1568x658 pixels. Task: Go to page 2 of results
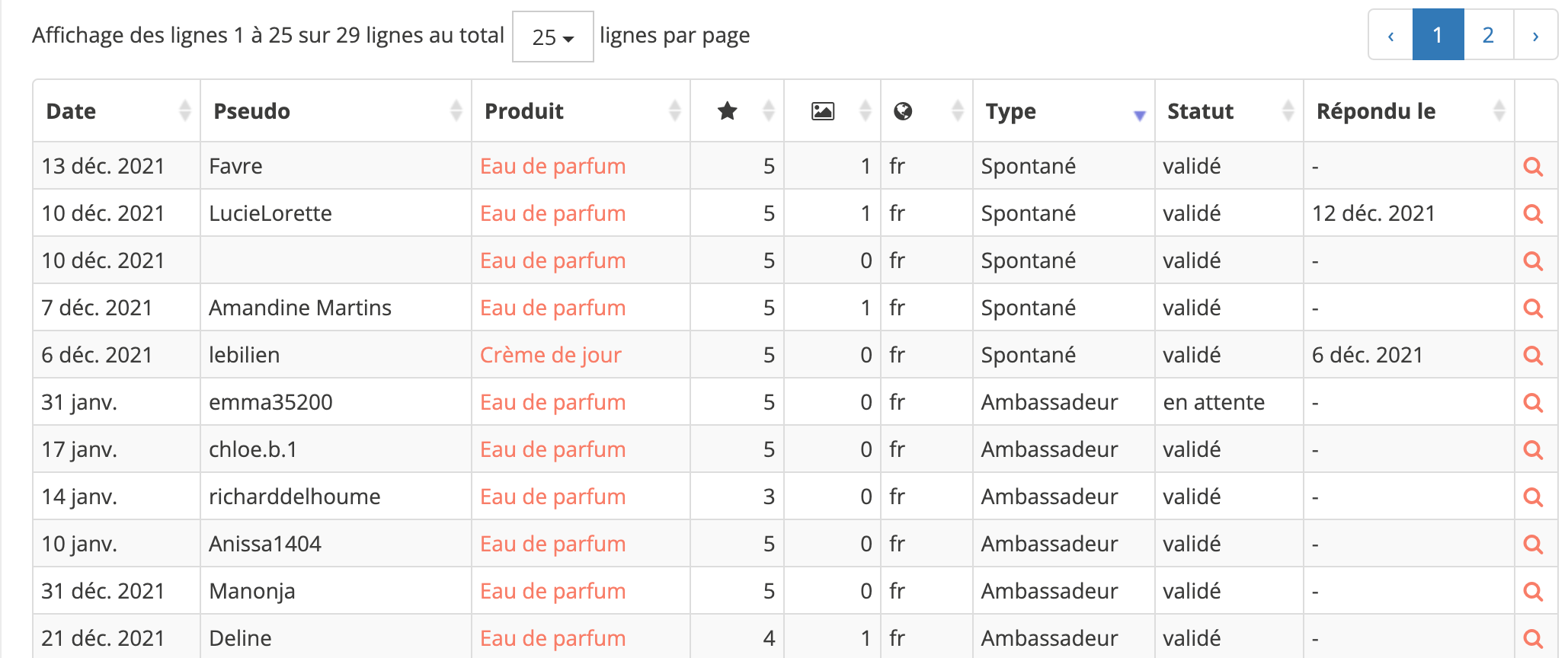1487,35
